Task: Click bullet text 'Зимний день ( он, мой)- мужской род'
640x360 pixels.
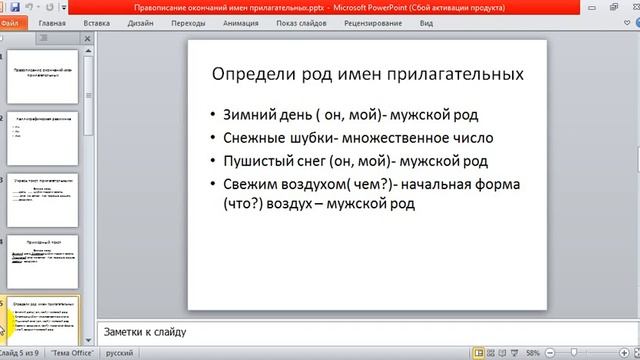Action: (x=351, y=115)
